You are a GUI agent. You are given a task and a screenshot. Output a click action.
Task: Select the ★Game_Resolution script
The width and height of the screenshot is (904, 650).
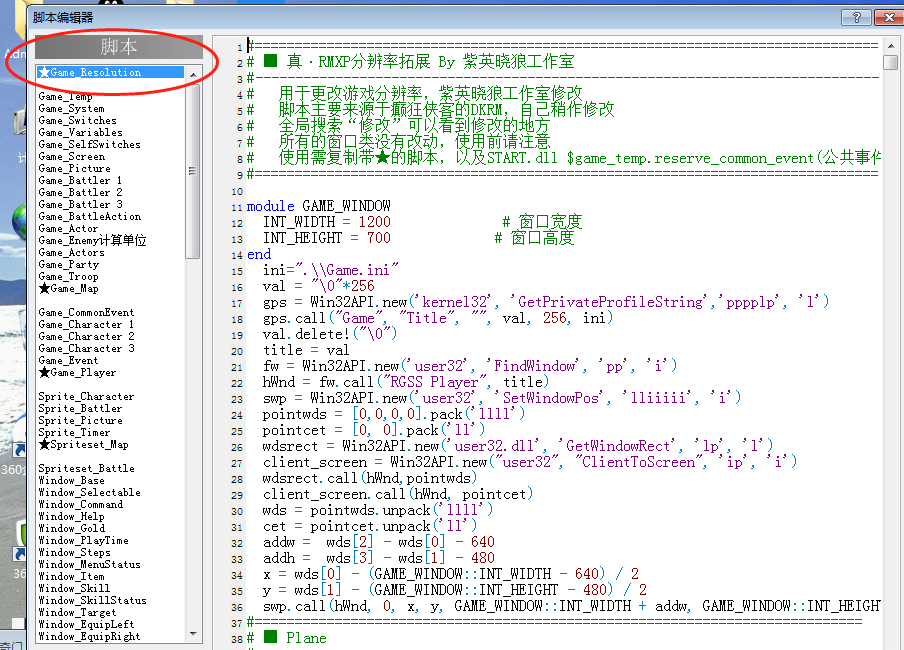(110, 72)
